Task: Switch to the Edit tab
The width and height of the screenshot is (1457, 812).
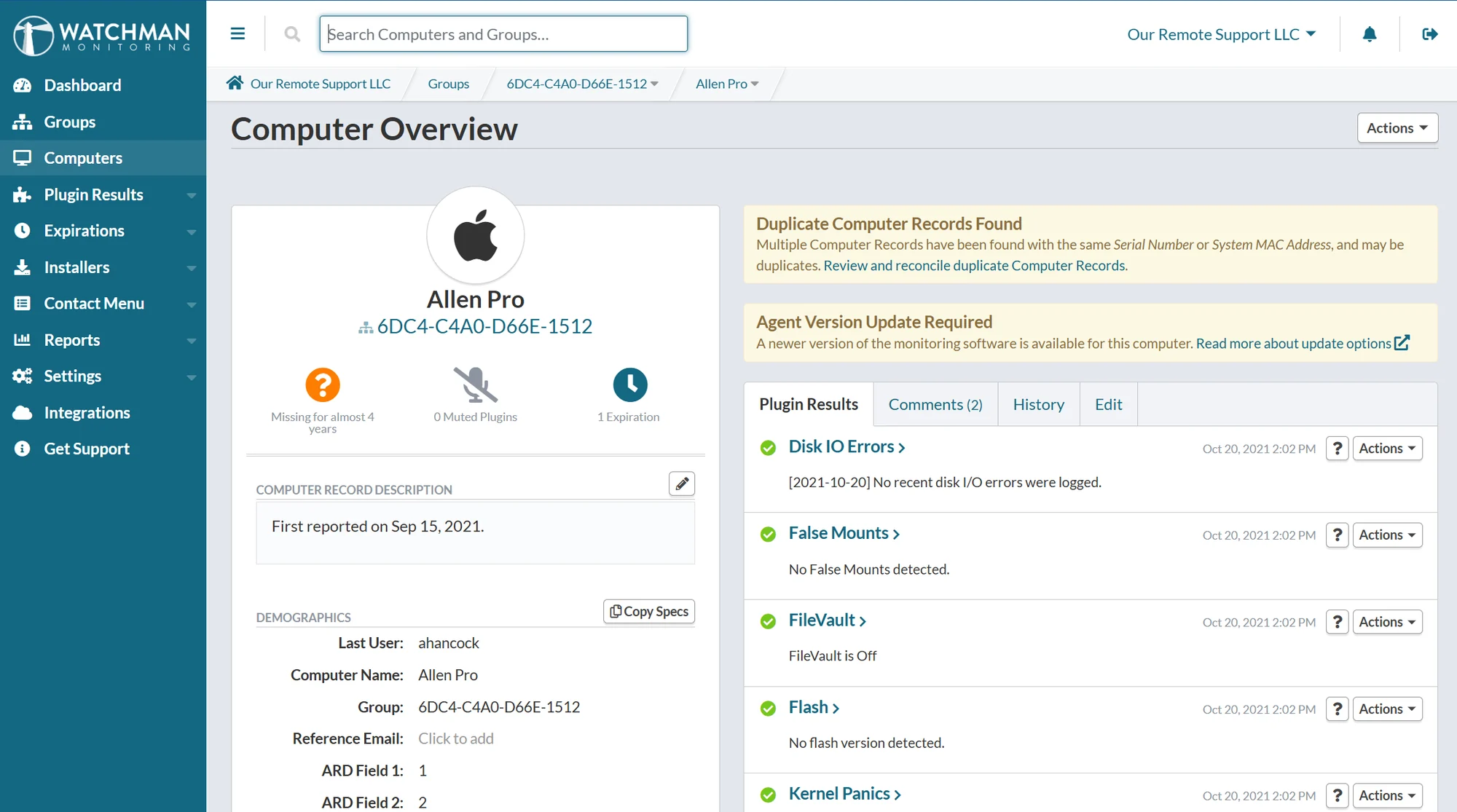Action: pyautogui.click(x=1108, y=404)
